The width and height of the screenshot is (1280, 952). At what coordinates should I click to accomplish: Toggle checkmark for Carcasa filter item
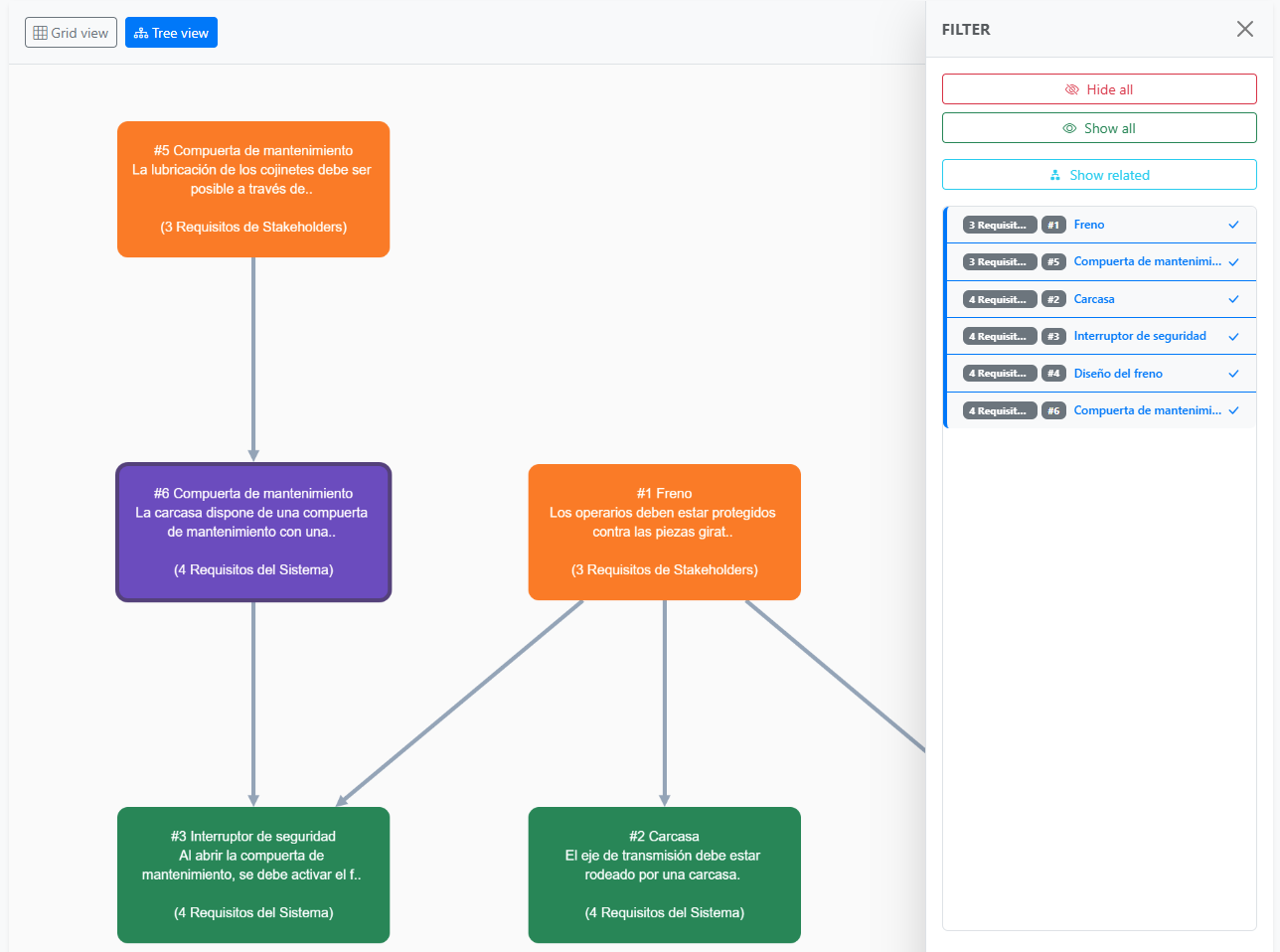coord(1233,299)
